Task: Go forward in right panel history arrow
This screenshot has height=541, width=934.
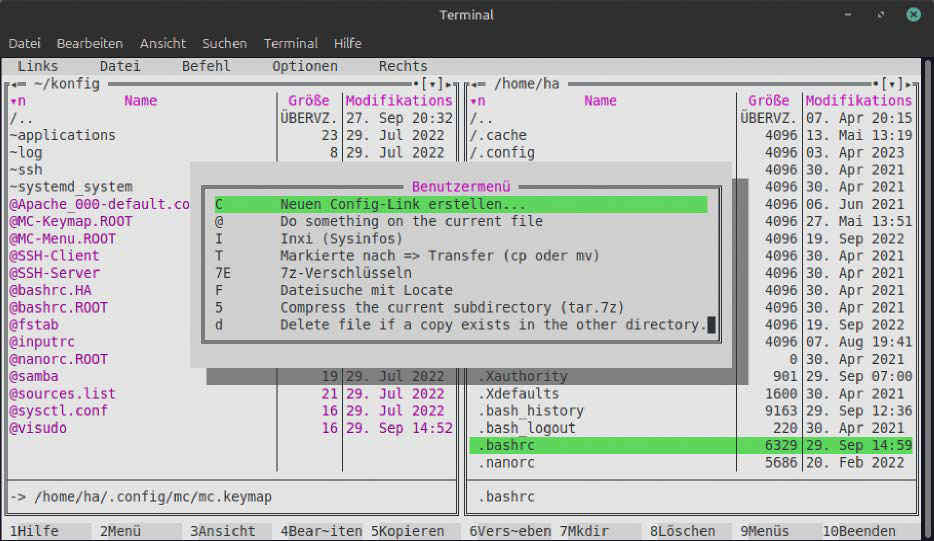Action: coord(908,84)
